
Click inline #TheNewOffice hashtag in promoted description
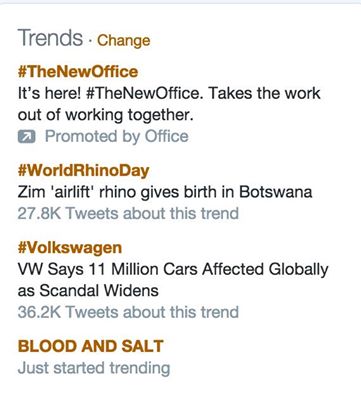click(x=144, y=93)
